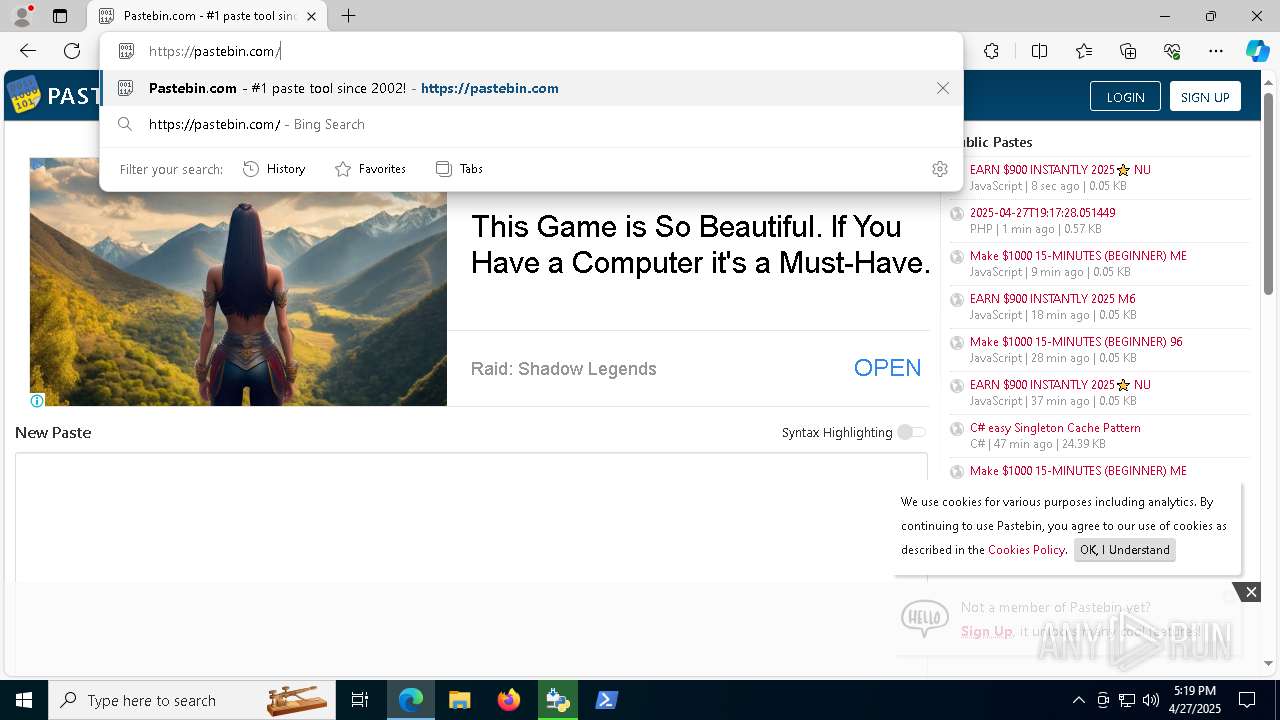Click the ad info icon
Viewport: 1280px width, 720px height.
tap(37, 401)
